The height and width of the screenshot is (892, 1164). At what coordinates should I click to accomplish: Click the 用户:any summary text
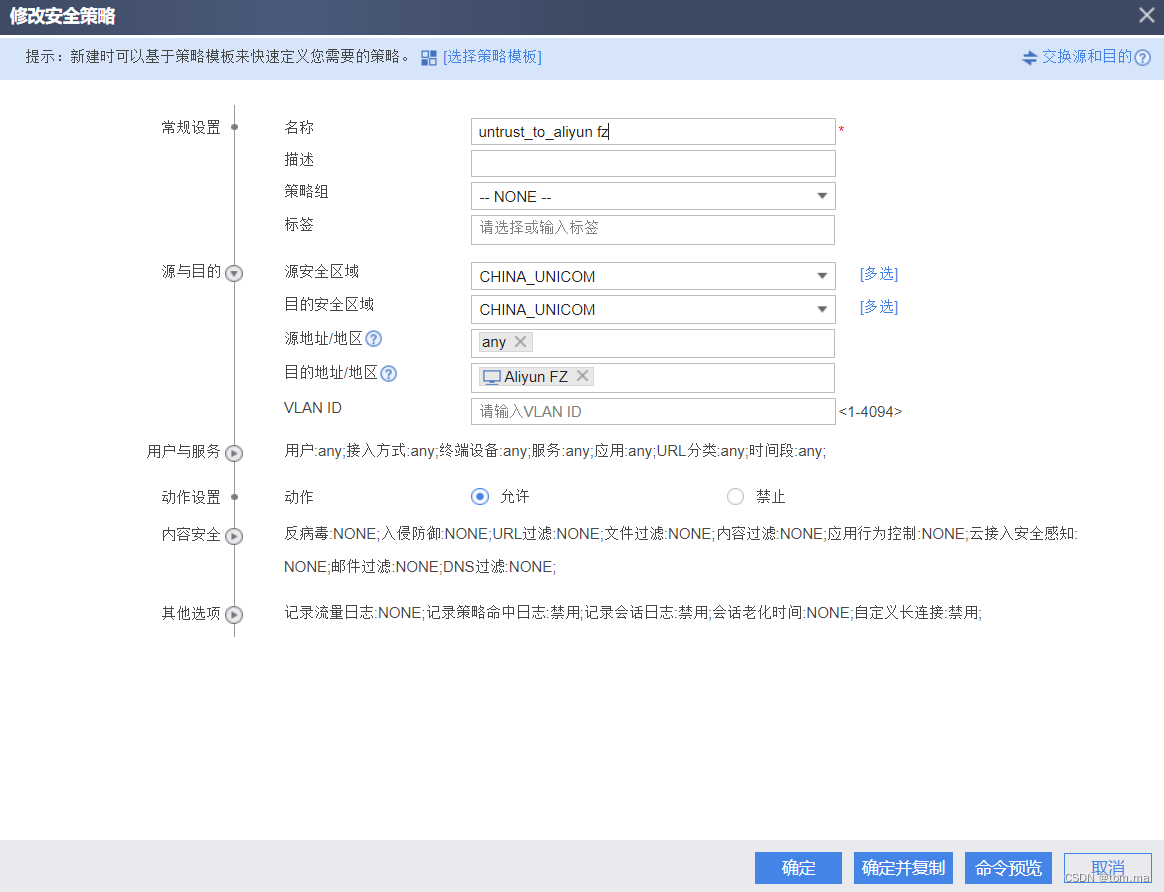click(x=555, y=450)
